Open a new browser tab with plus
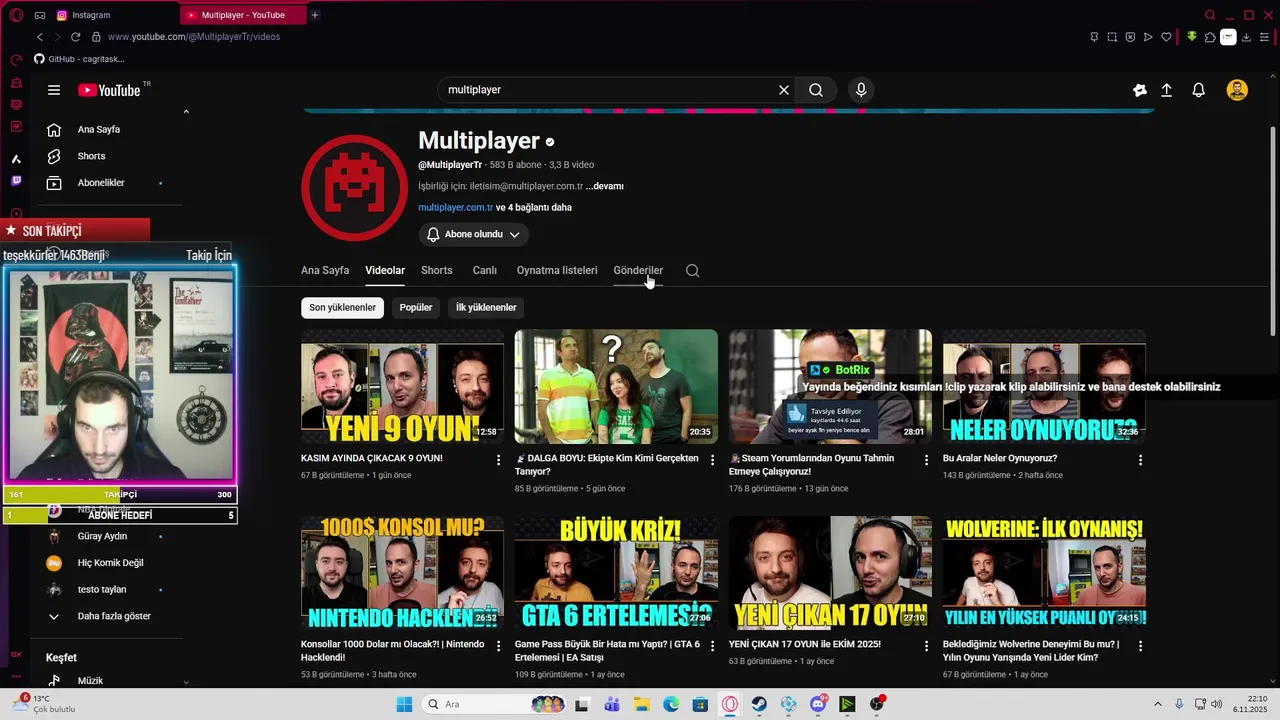This screenshot has width=1280, height=720. 315,15
